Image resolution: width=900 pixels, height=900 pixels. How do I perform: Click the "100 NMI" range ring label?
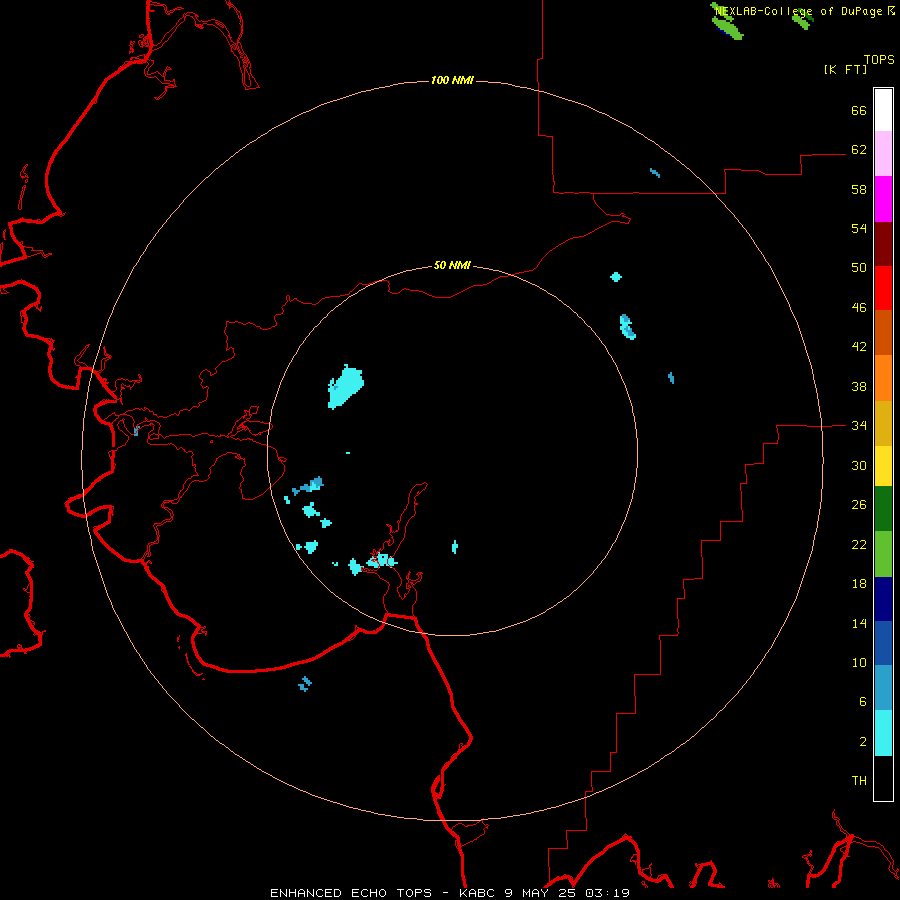(x=452, y=80)
